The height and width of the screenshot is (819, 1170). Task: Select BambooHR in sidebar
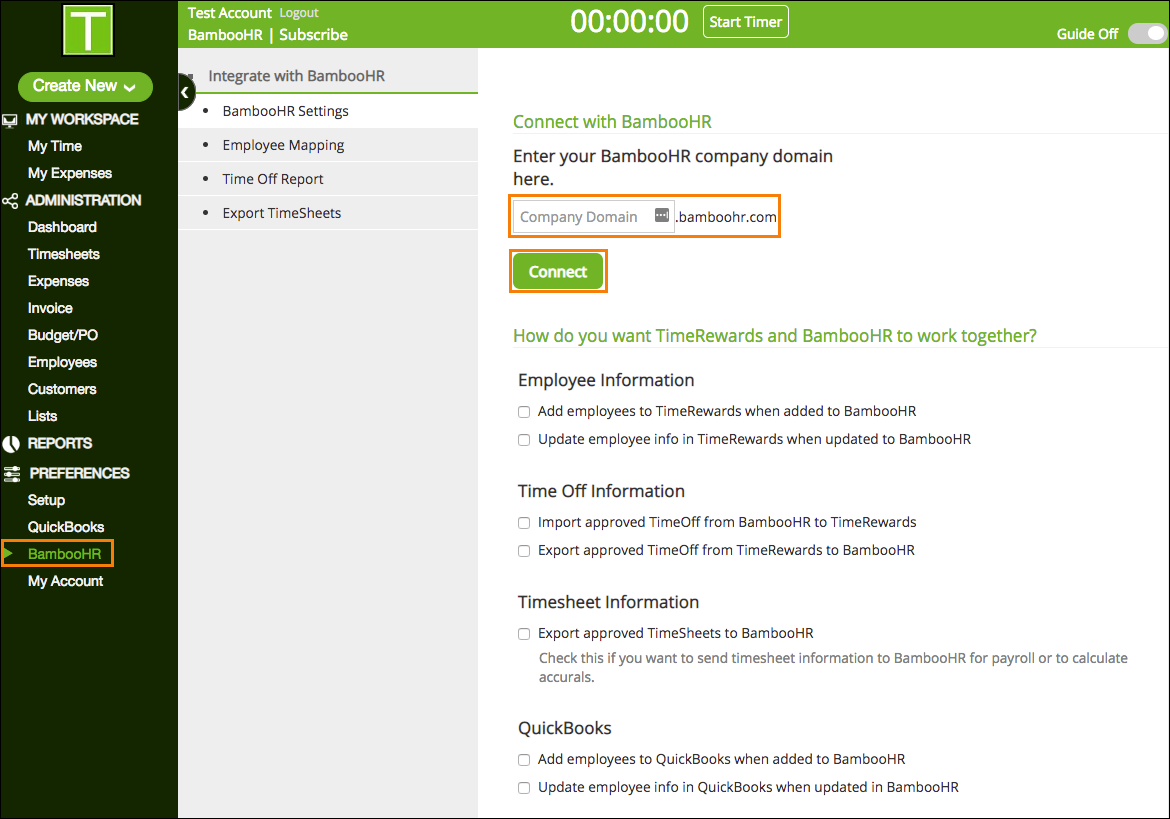[64, 554]
